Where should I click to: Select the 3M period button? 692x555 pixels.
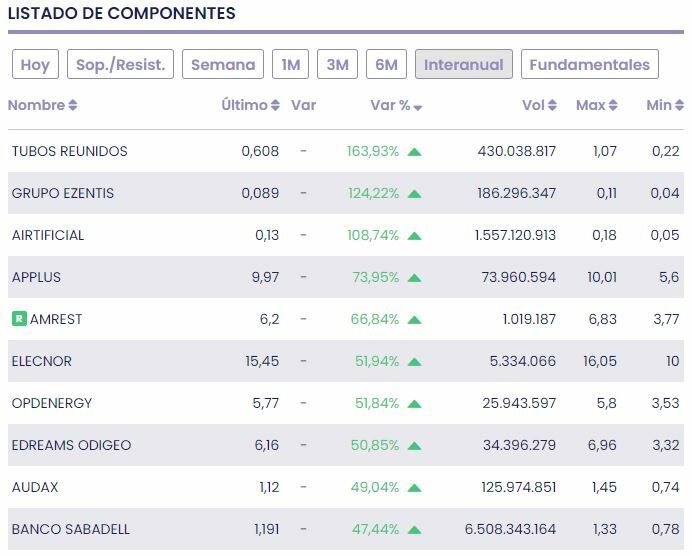click(338, 65)
